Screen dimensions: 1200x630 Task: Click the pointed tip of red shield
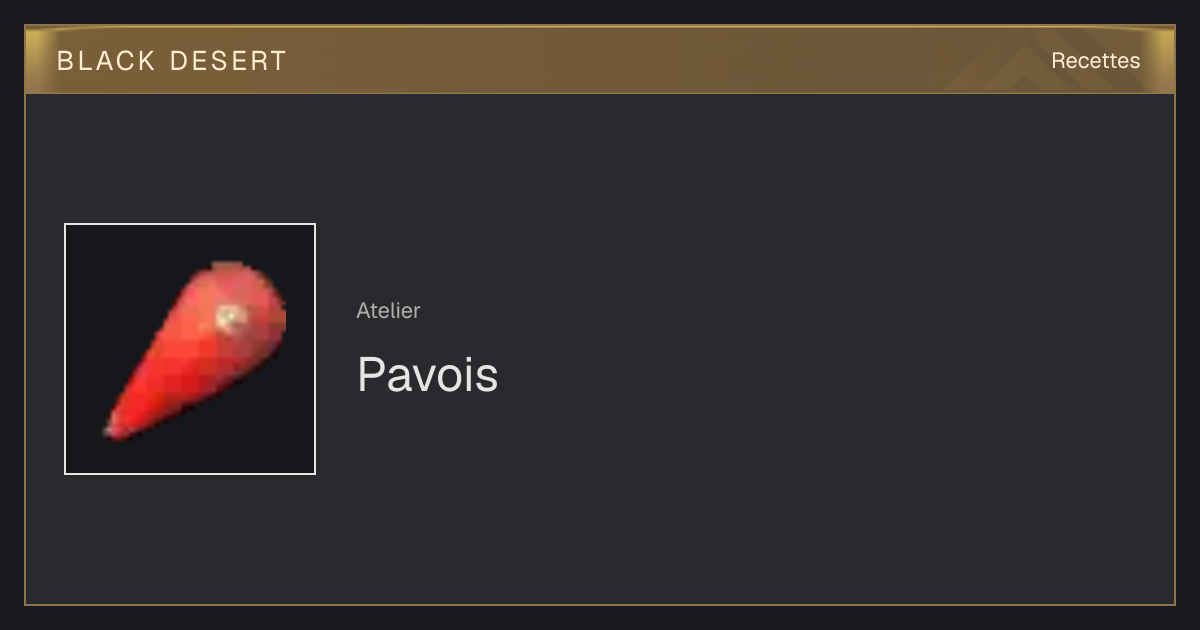click(113, 429)
